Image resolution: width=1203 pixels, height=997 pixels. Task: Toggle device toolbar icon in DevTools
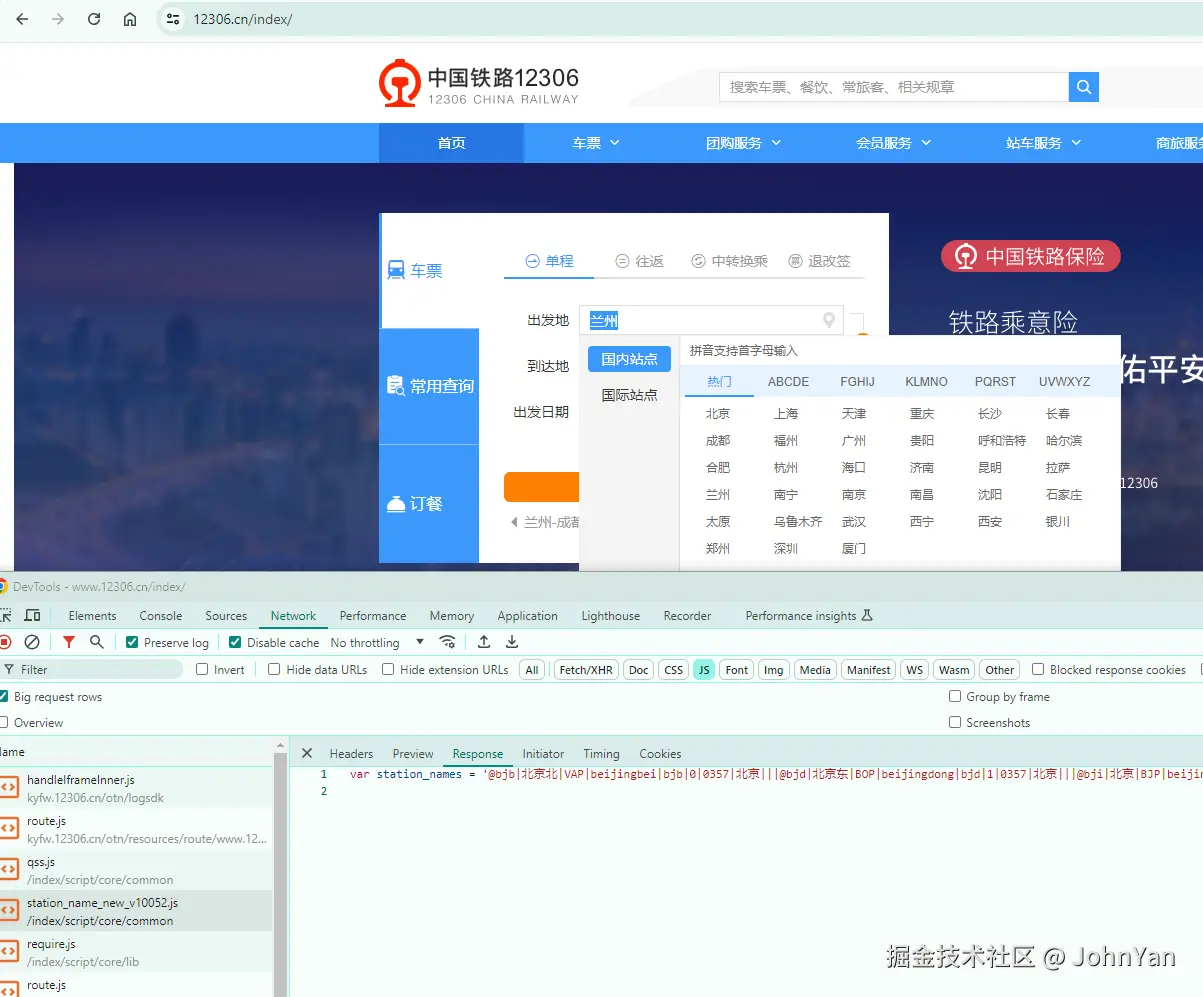[x=32, y=615]
